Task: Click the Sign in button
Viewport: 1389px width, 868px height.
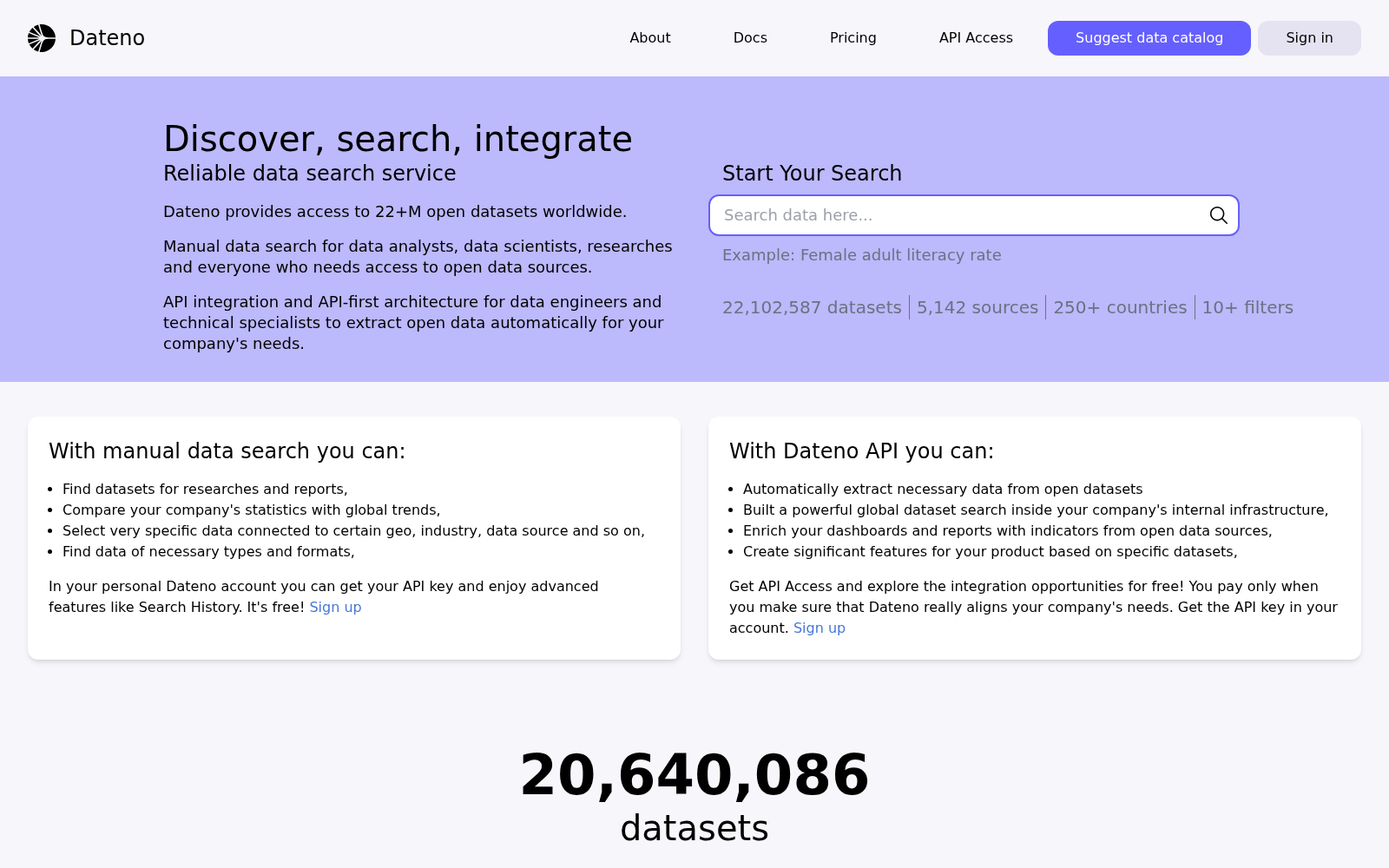Action: point(1309,38)
